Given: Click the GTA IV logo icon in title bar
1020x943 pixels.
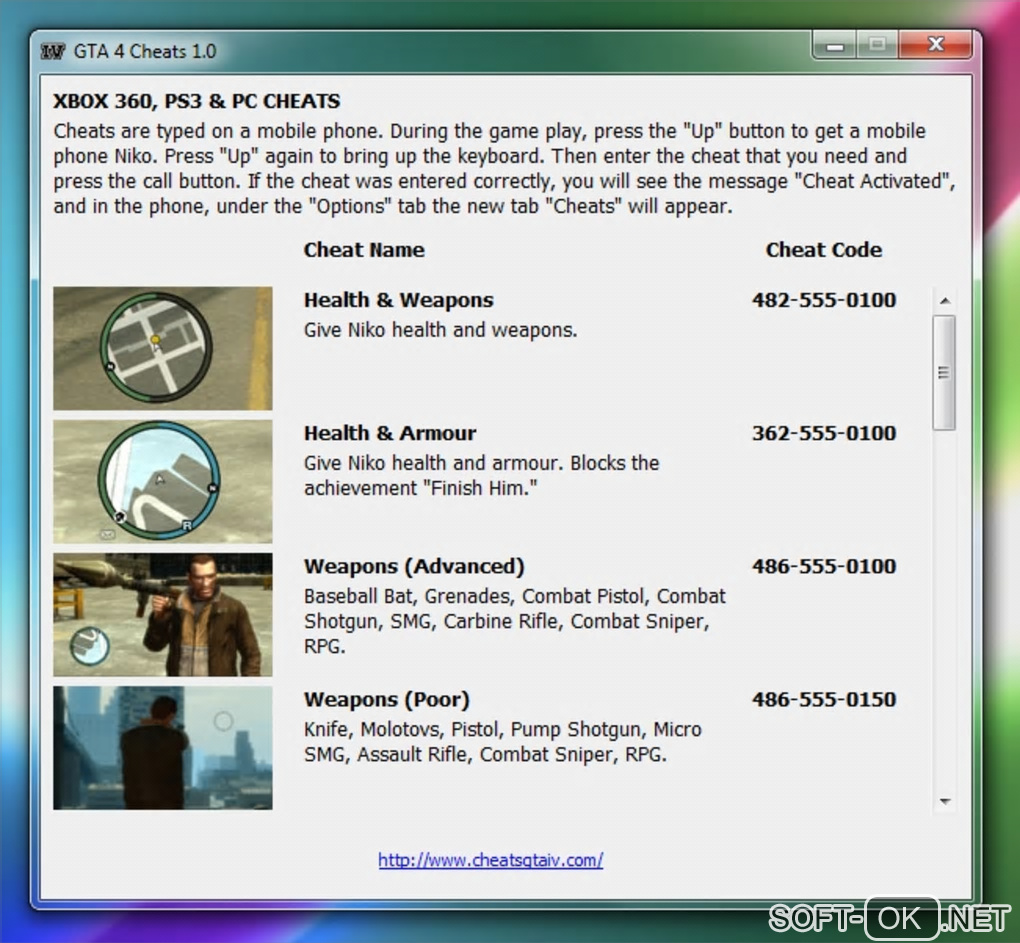Looking at the screenshot, I should pyautogui.click(x=53, y=51).
